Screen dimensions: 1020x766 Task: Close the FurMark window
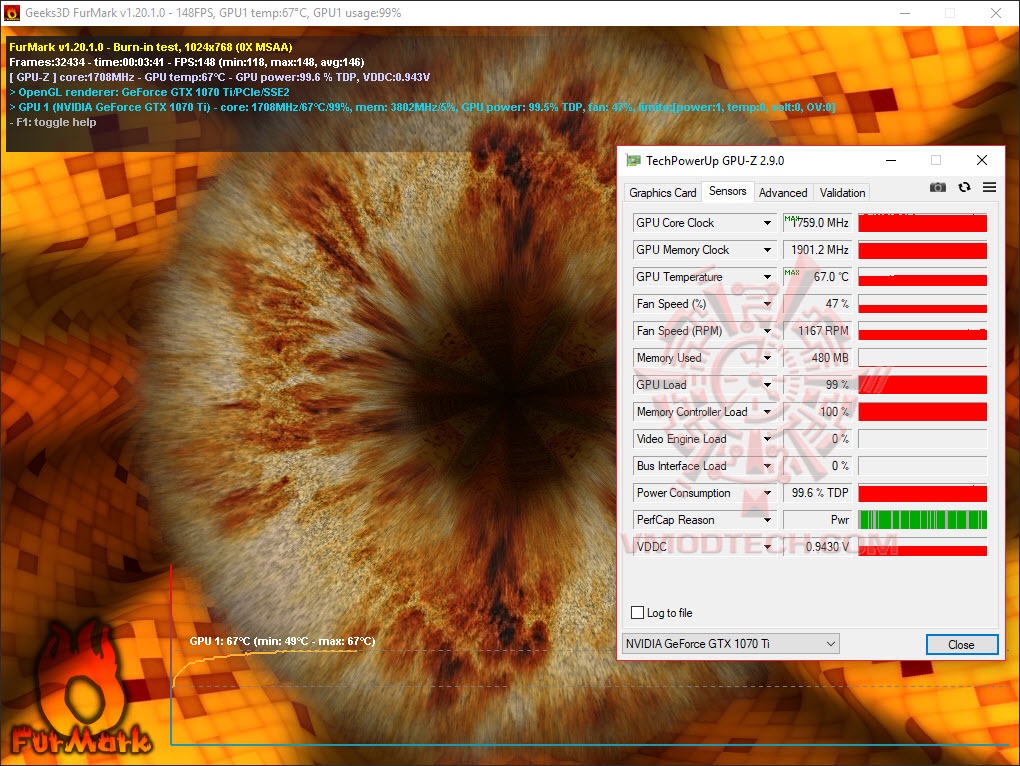point(995,13)
